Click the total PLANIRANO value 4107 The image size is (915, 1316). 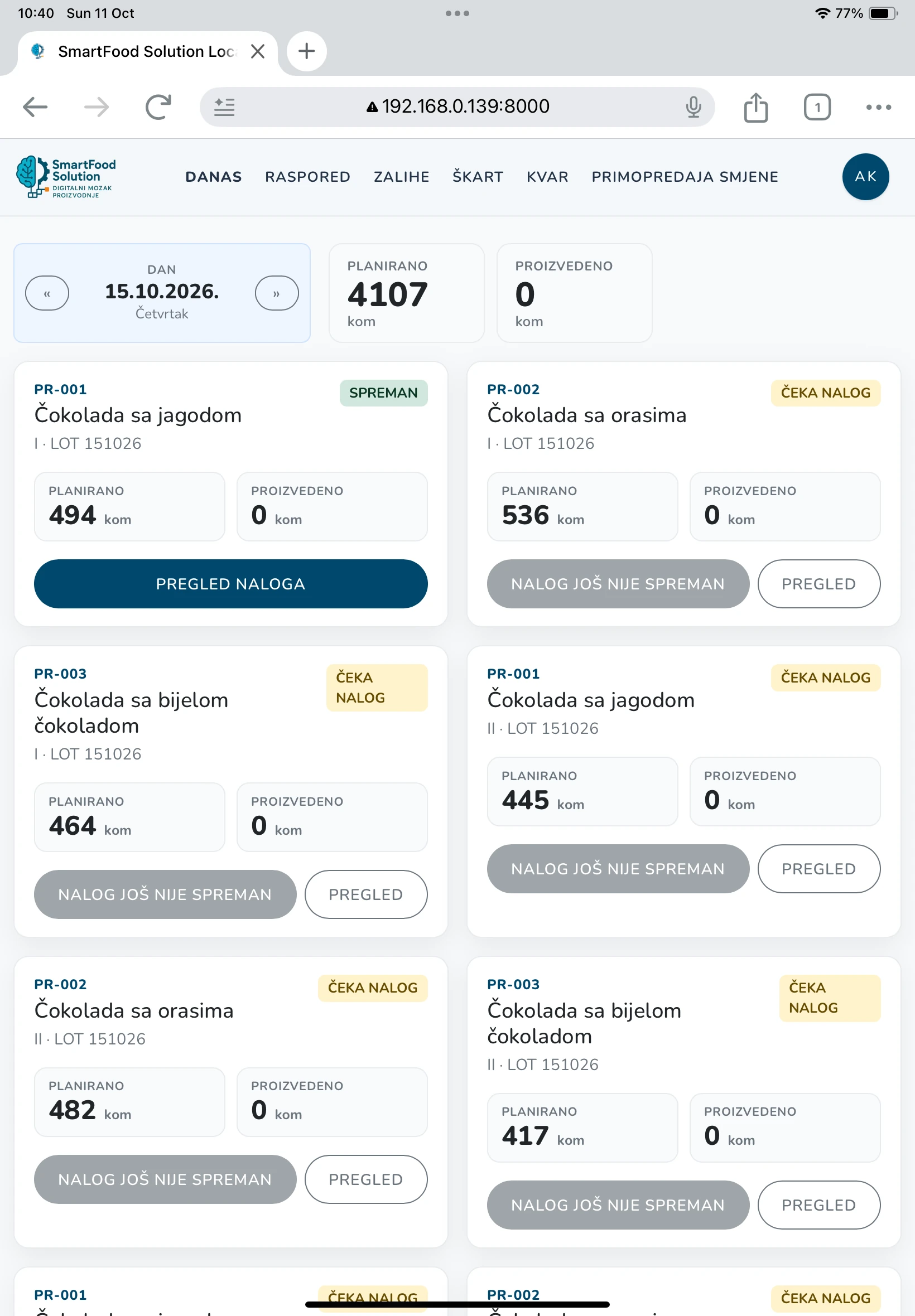point(388,294)
